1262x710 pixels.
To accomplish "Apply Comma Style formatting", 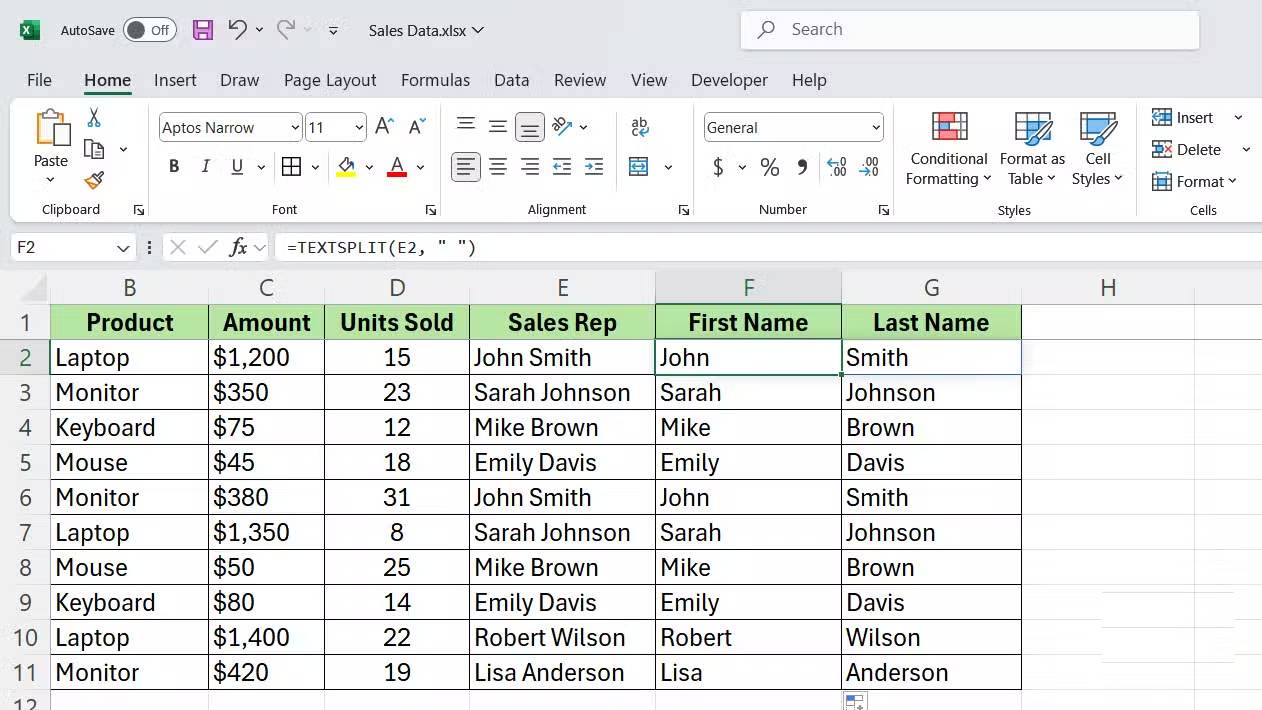I will tap(801, 167).
